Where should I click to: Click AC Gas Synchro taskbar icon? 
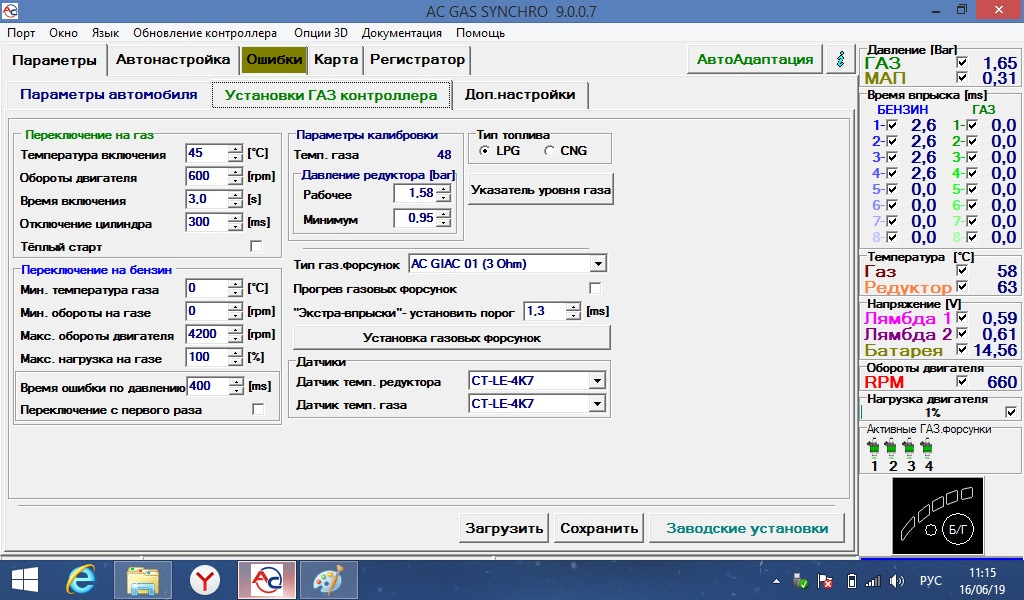tap(266, 580)
